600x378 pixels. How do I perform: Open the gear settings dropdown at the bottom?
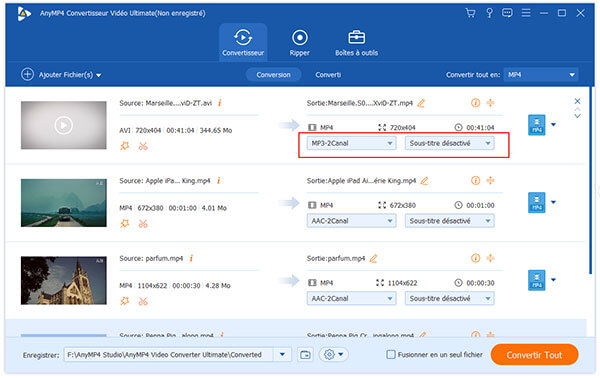tap(333, 355)
